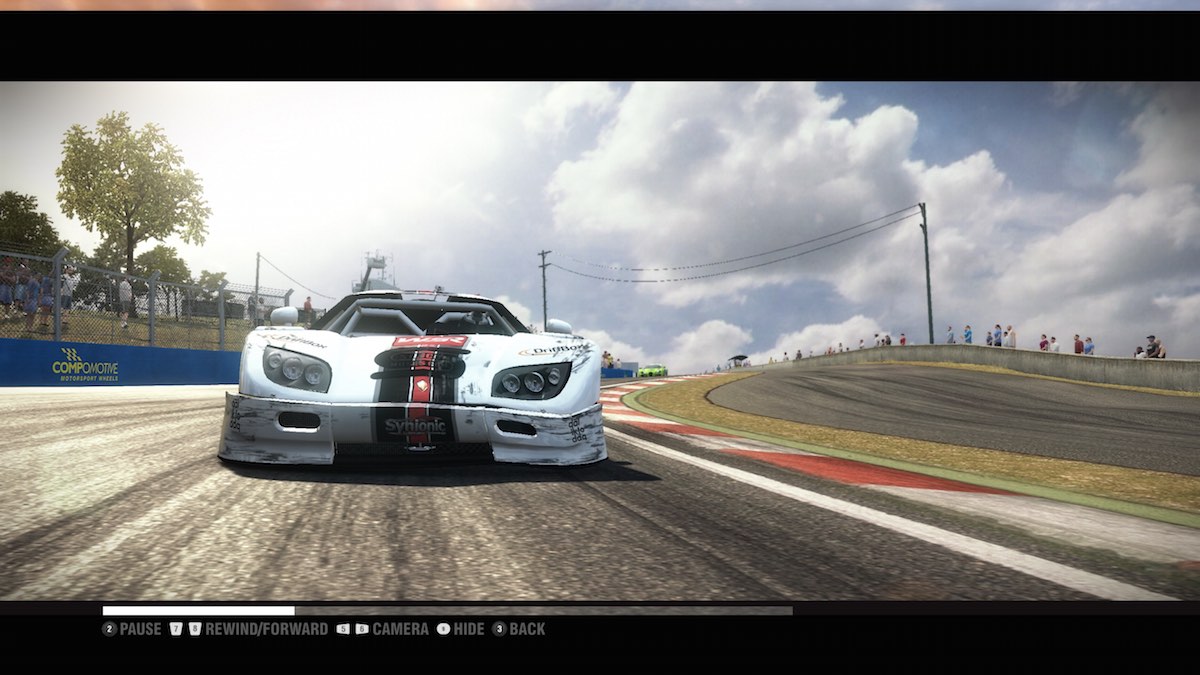This screenshot has height=675, width=1200.
Task: Select the REWIND/FORWARD text label
Action: pyautogui.click(x=266, y=629)
